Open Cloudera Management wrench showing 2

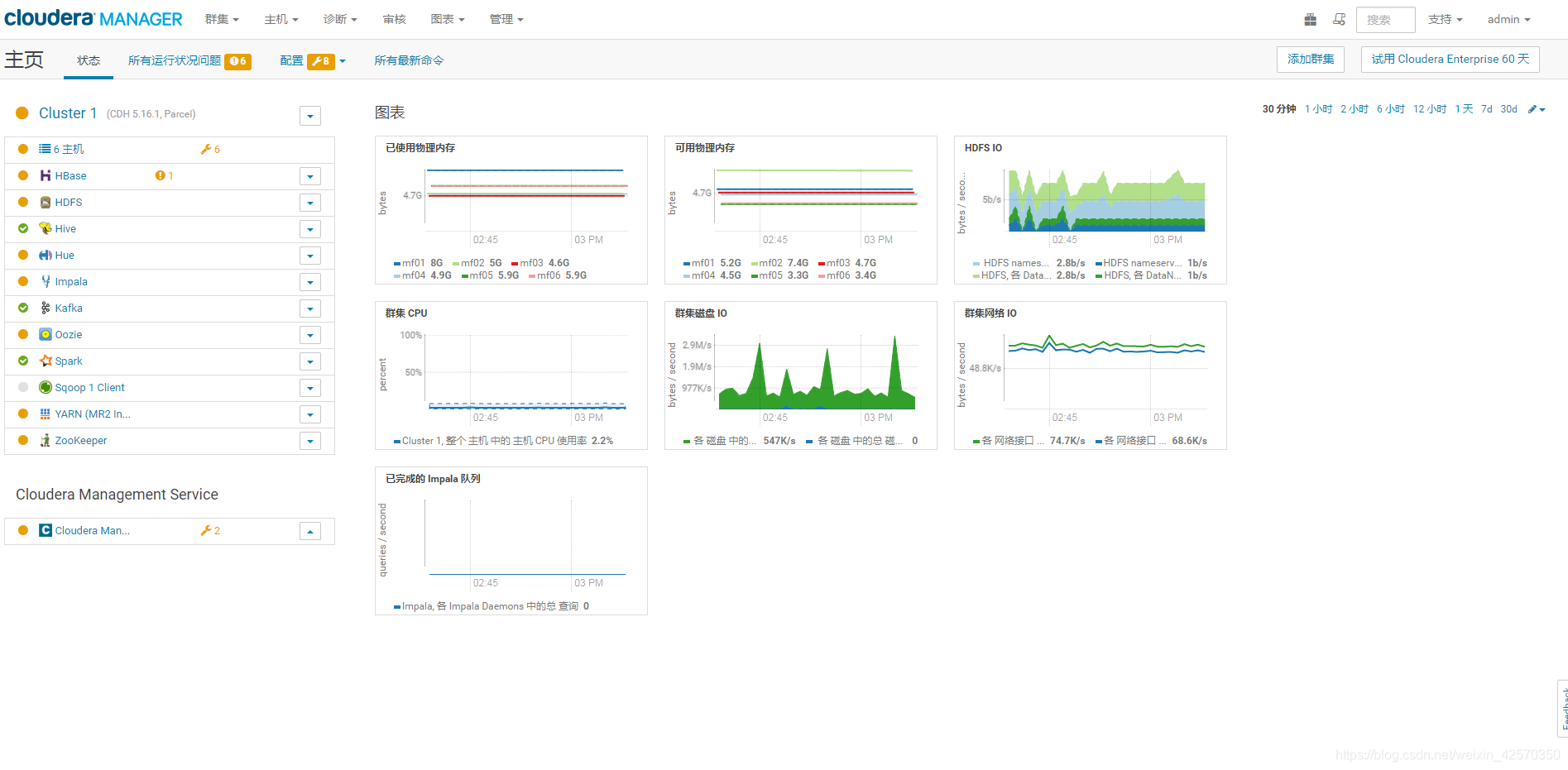[210, 530]
